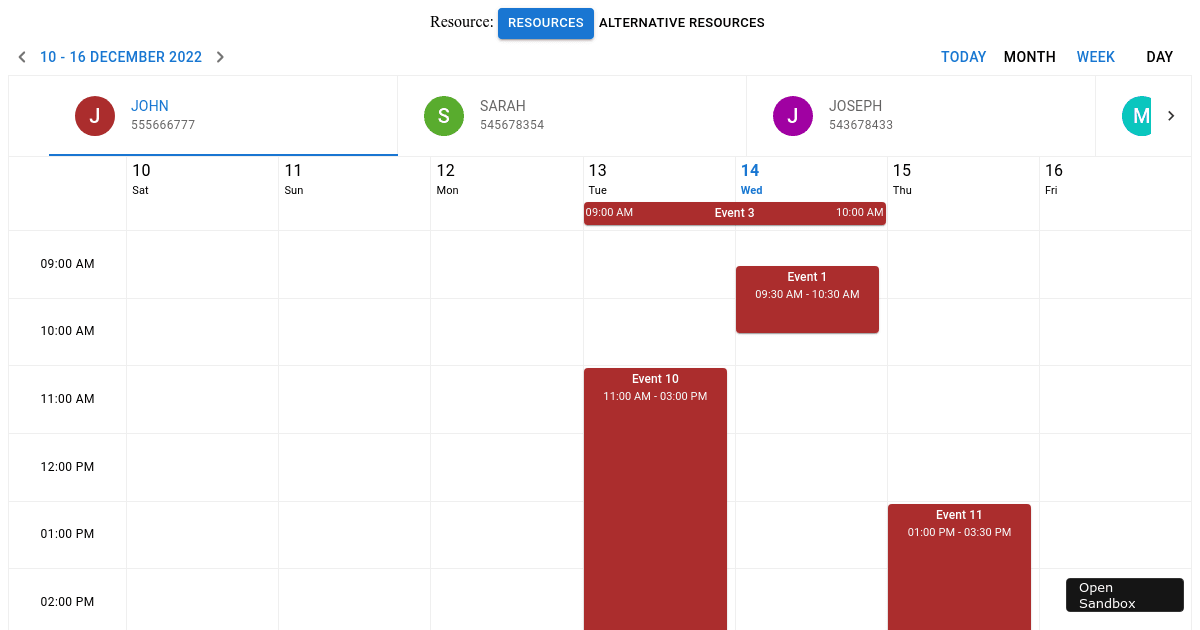Click Joseph's purple avatar icon
1200x630 pixels.
pos(793,116)
